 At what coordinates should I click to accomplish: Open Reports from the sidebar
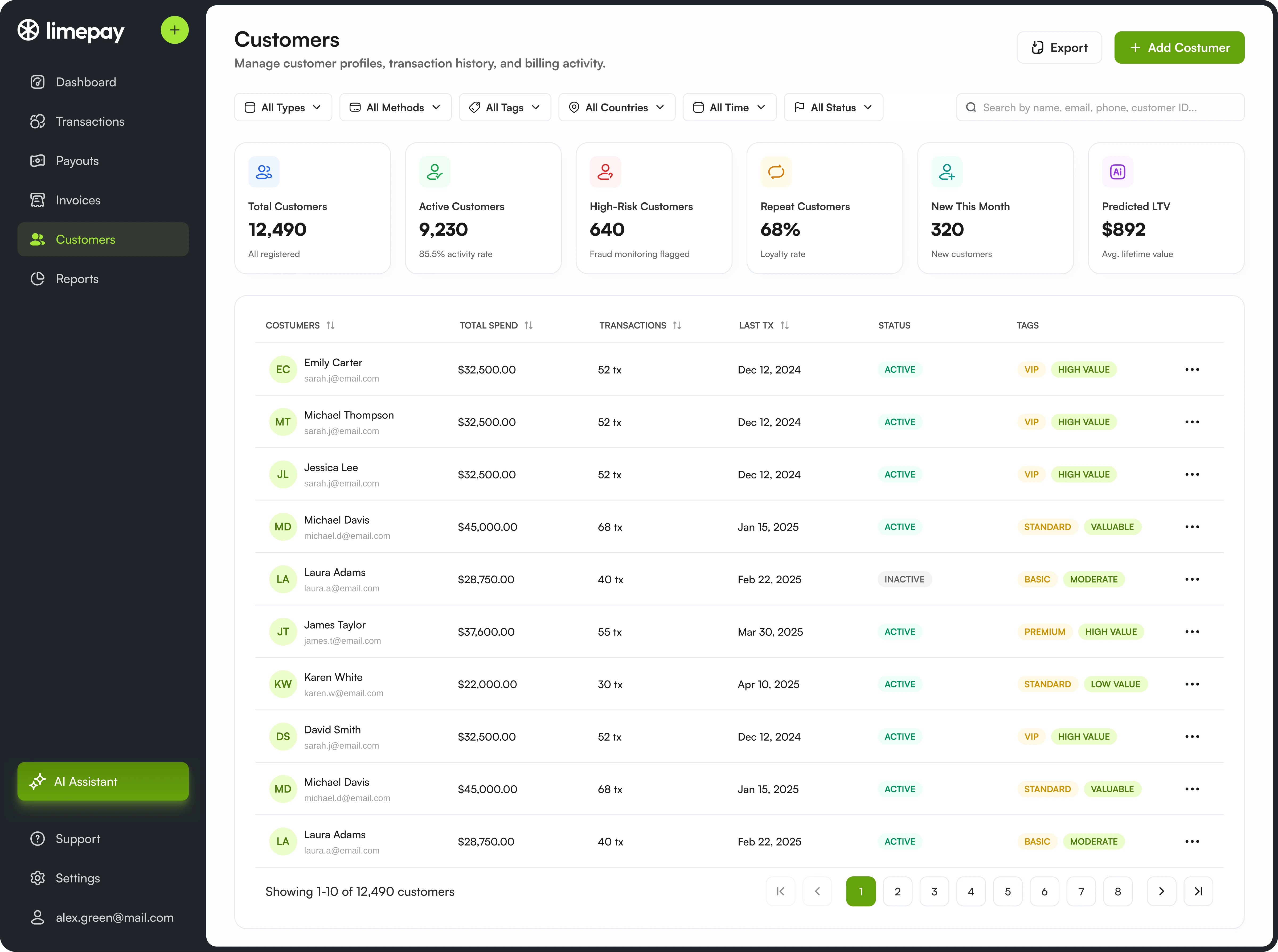[x=103, y=279]
